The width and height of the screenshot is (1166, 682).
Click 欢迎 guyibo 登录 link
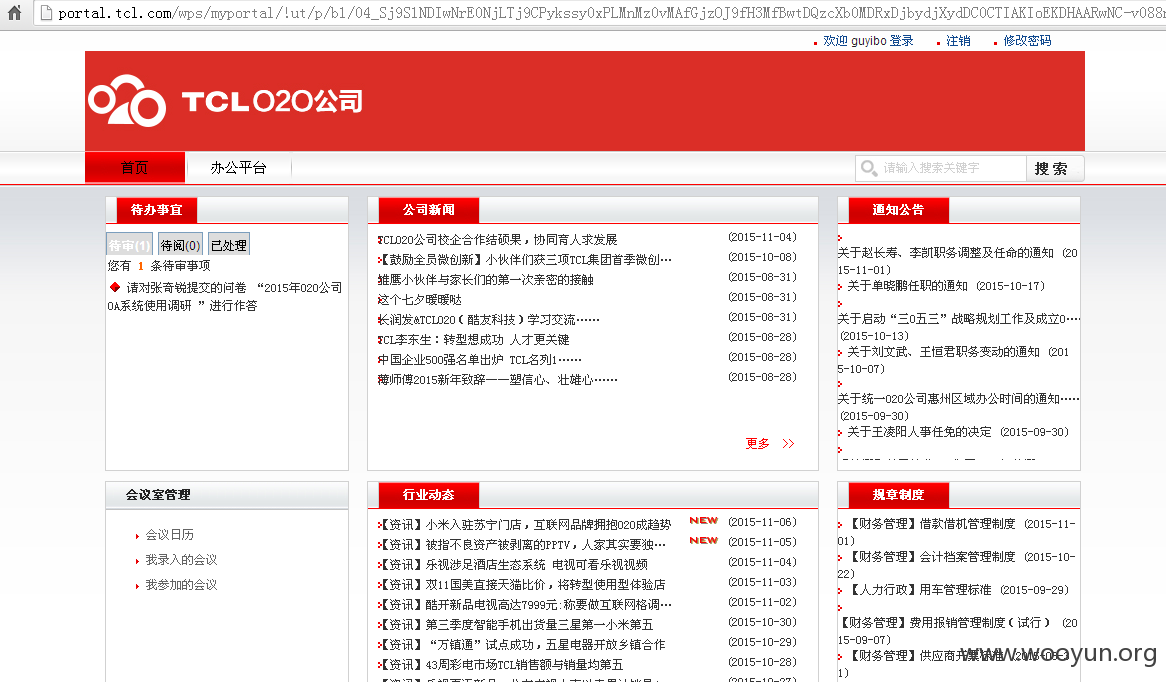(x=868, y=41)
